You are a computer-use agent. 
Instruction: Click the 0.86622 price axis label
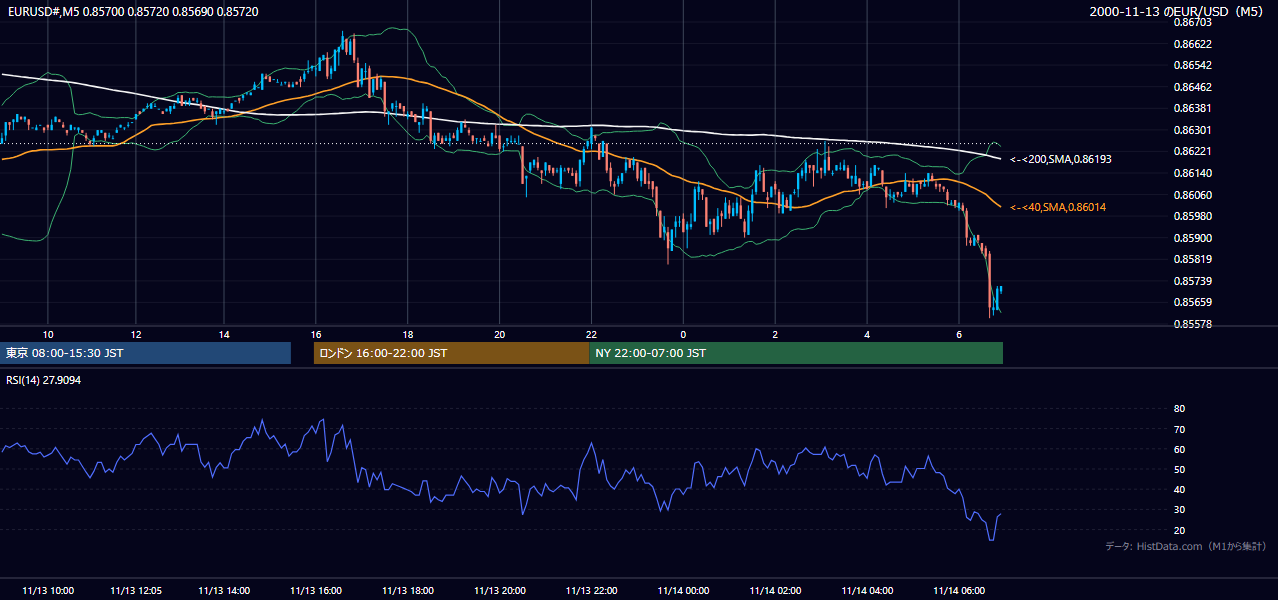pyautogui.click(x=1192, y=44)
